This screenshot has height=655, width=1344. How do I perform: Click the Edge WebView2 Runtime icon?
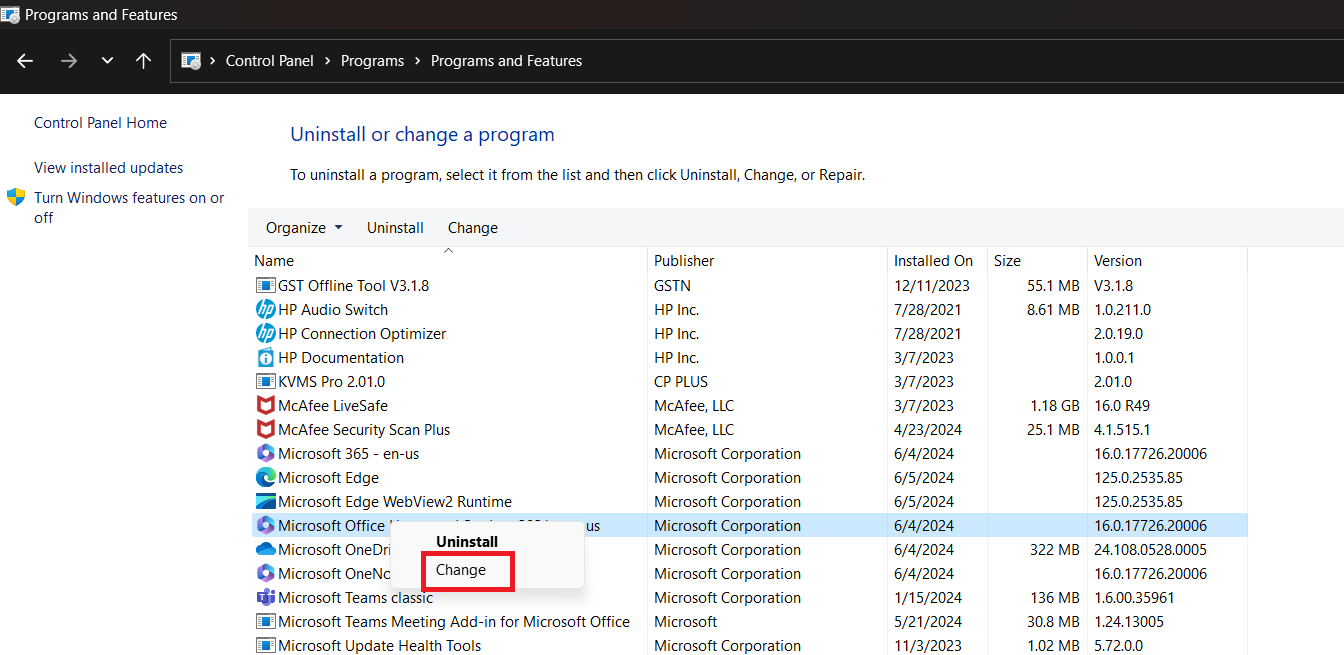pyautogui.click(x=265, y=502)
